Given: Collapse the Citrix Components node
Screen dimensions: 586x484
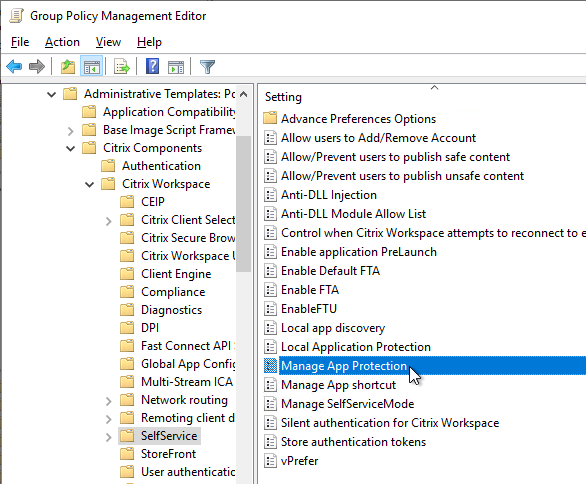Looking at the screenshot, I should pyautogui.click(x=70, y=149).
